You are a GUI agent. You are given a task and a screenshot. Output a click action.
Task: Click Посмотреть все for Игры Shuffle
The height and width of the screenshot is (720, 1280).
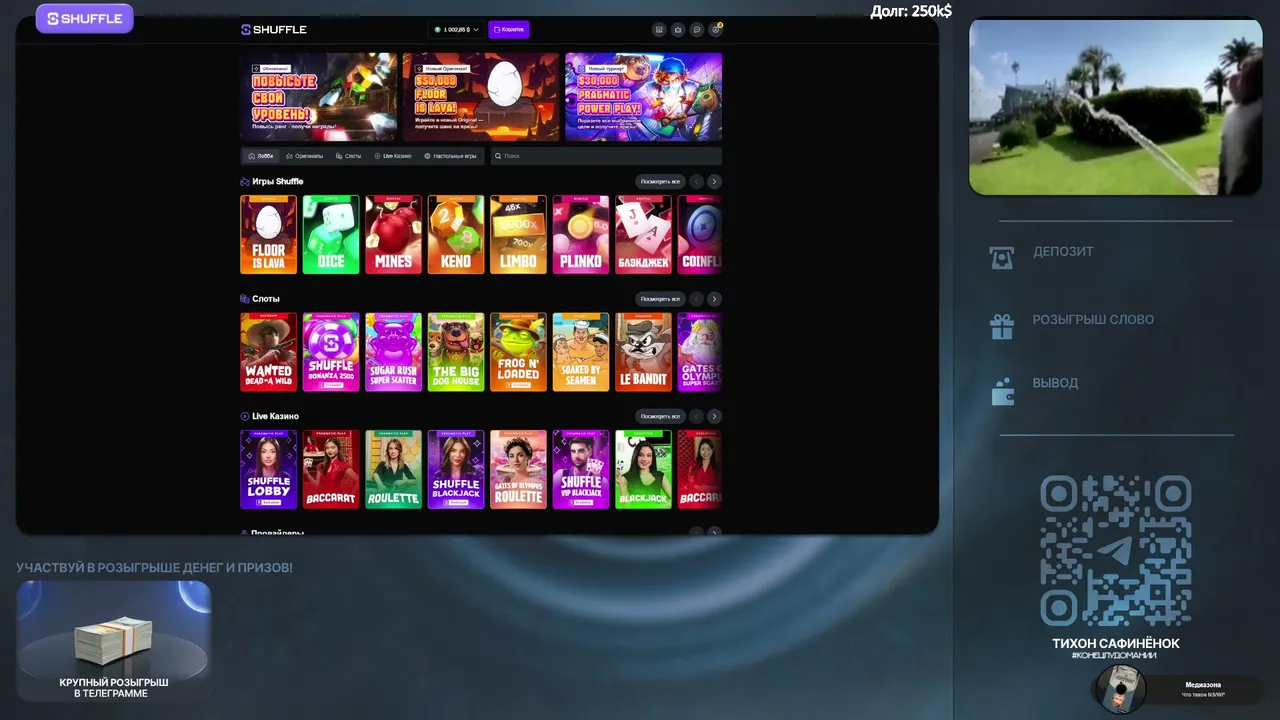[660, 182]
